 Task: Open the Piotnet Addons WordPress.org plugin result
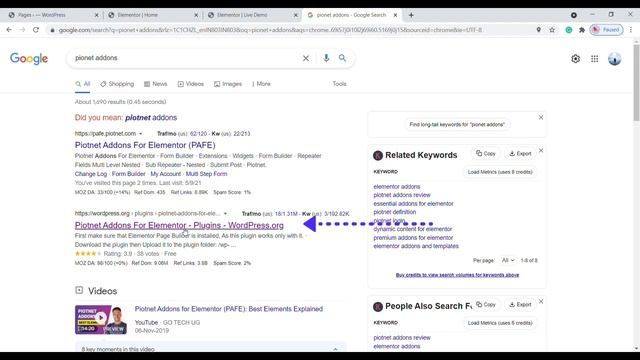pyautogui.click(x=179, y=225)
